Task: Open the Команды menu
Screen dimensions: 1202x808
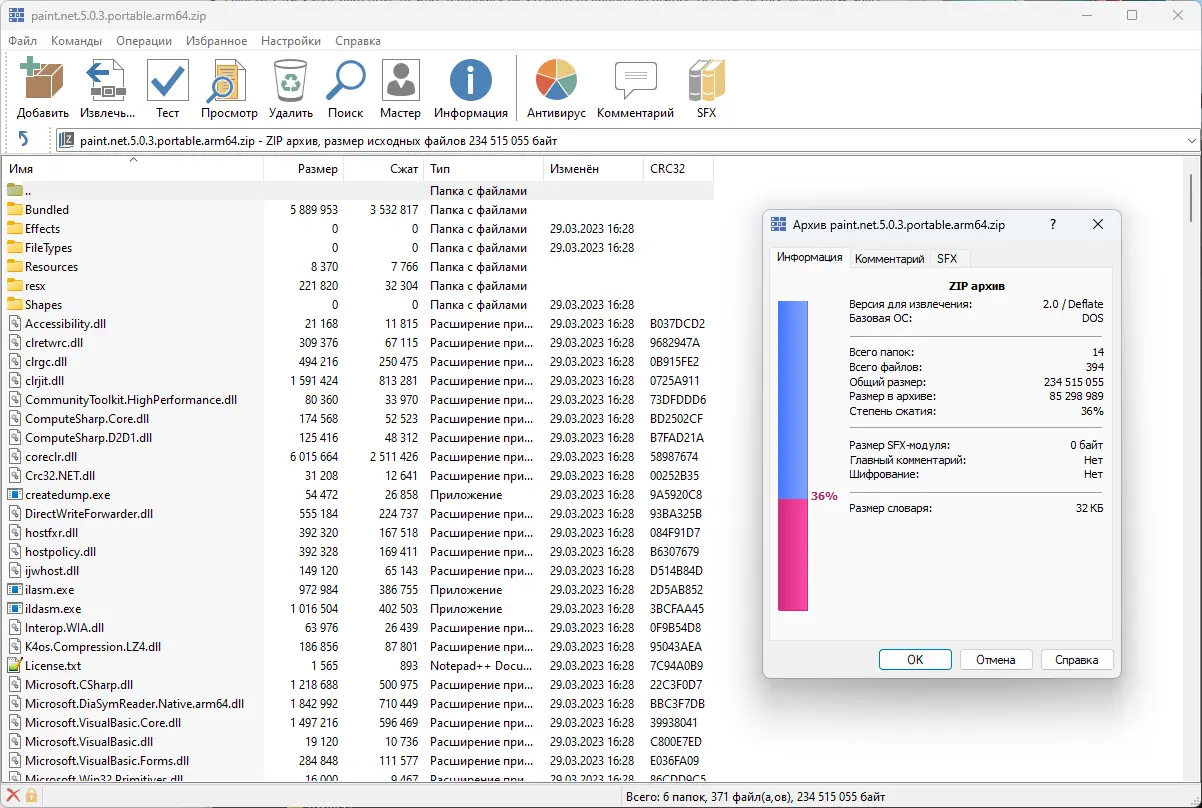Action: tap(76, 41)
